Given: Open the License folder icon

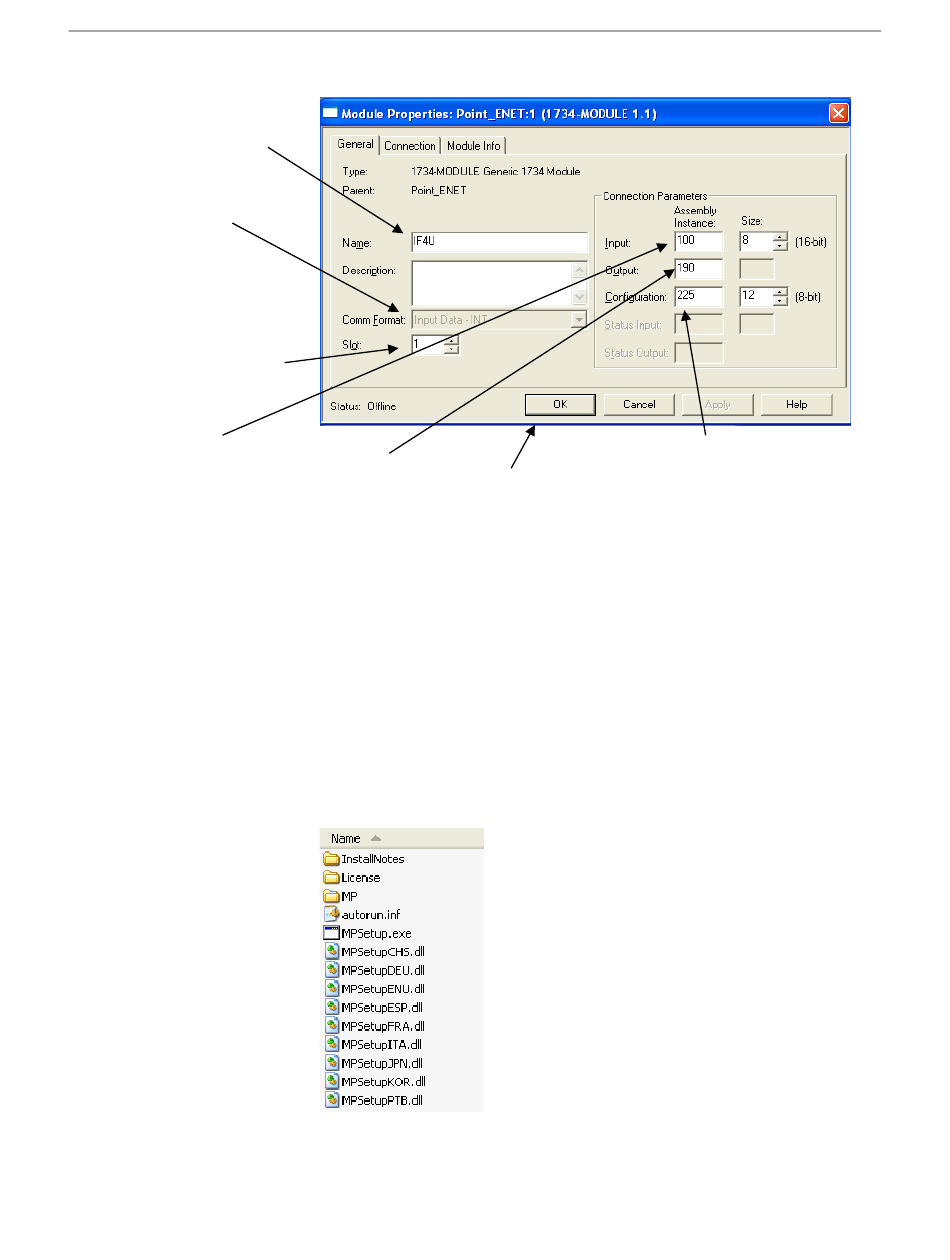Looking at the screenshot, I should tap(332, 877).
